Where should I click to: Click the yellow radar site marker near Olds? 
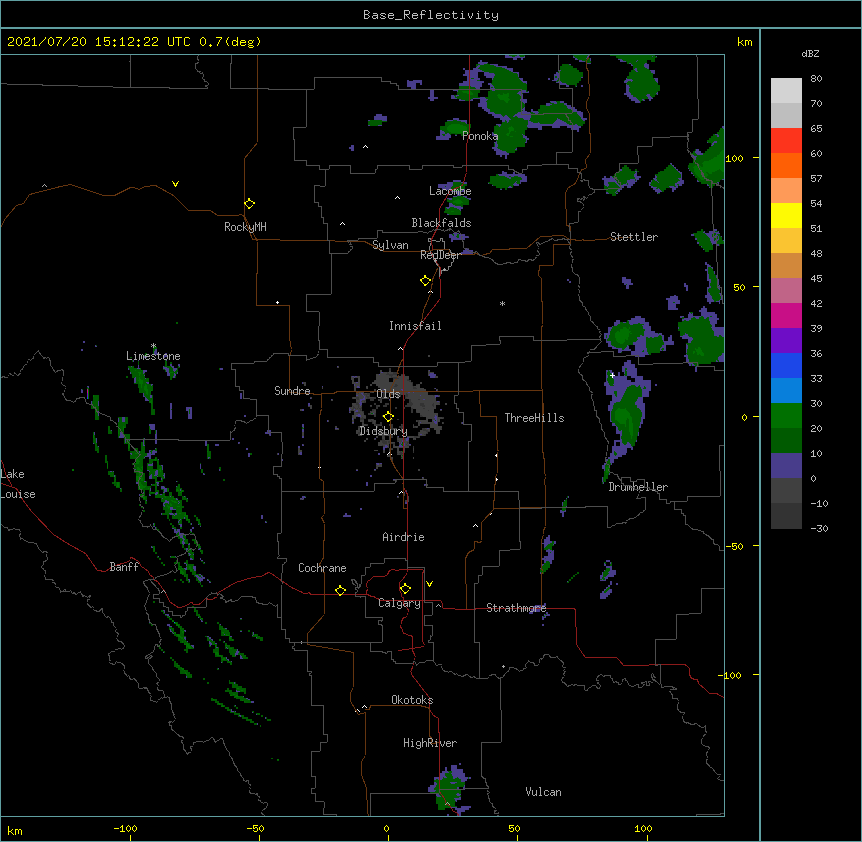pos(388,417)
